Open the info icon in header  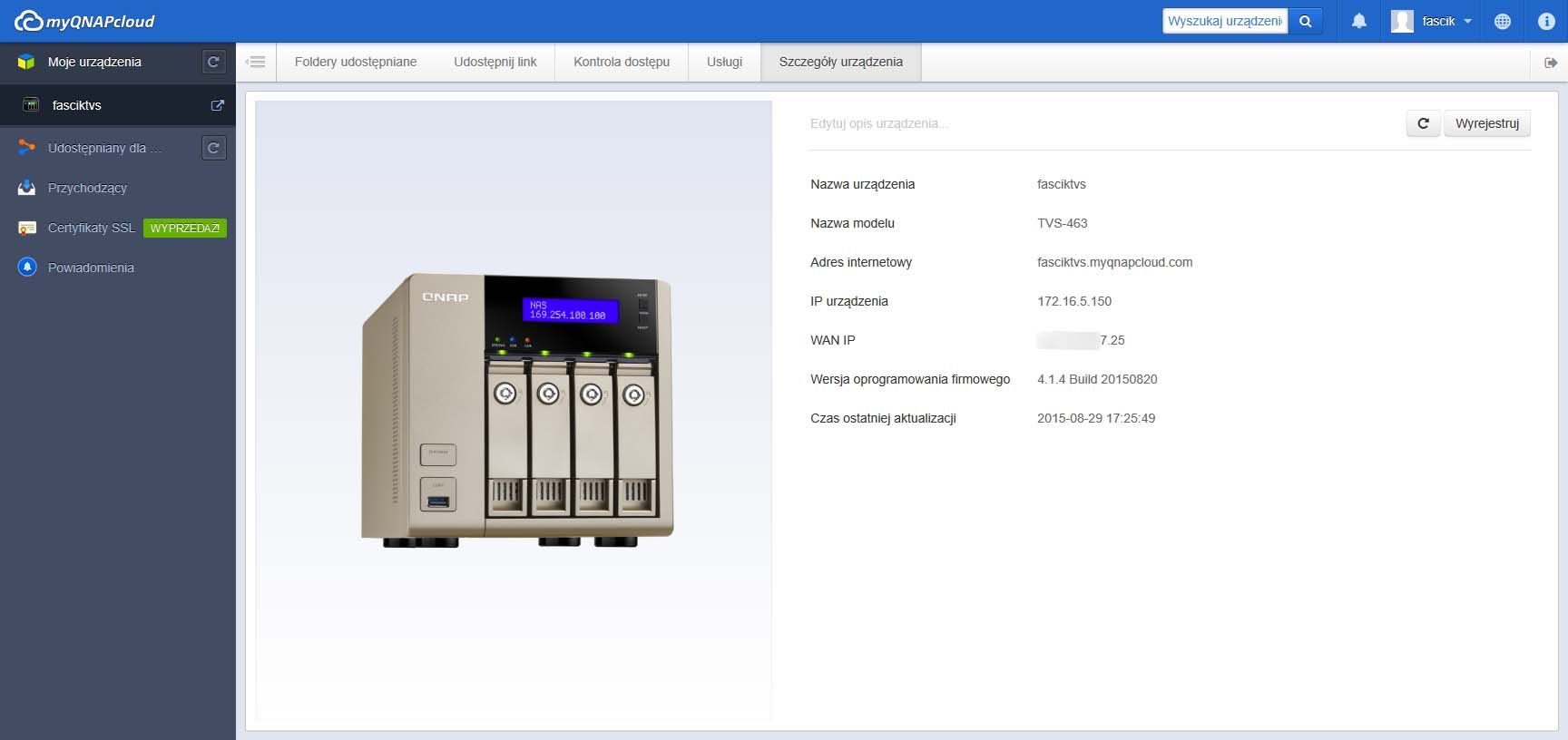pyautogui.click(x=1546, y=21)
